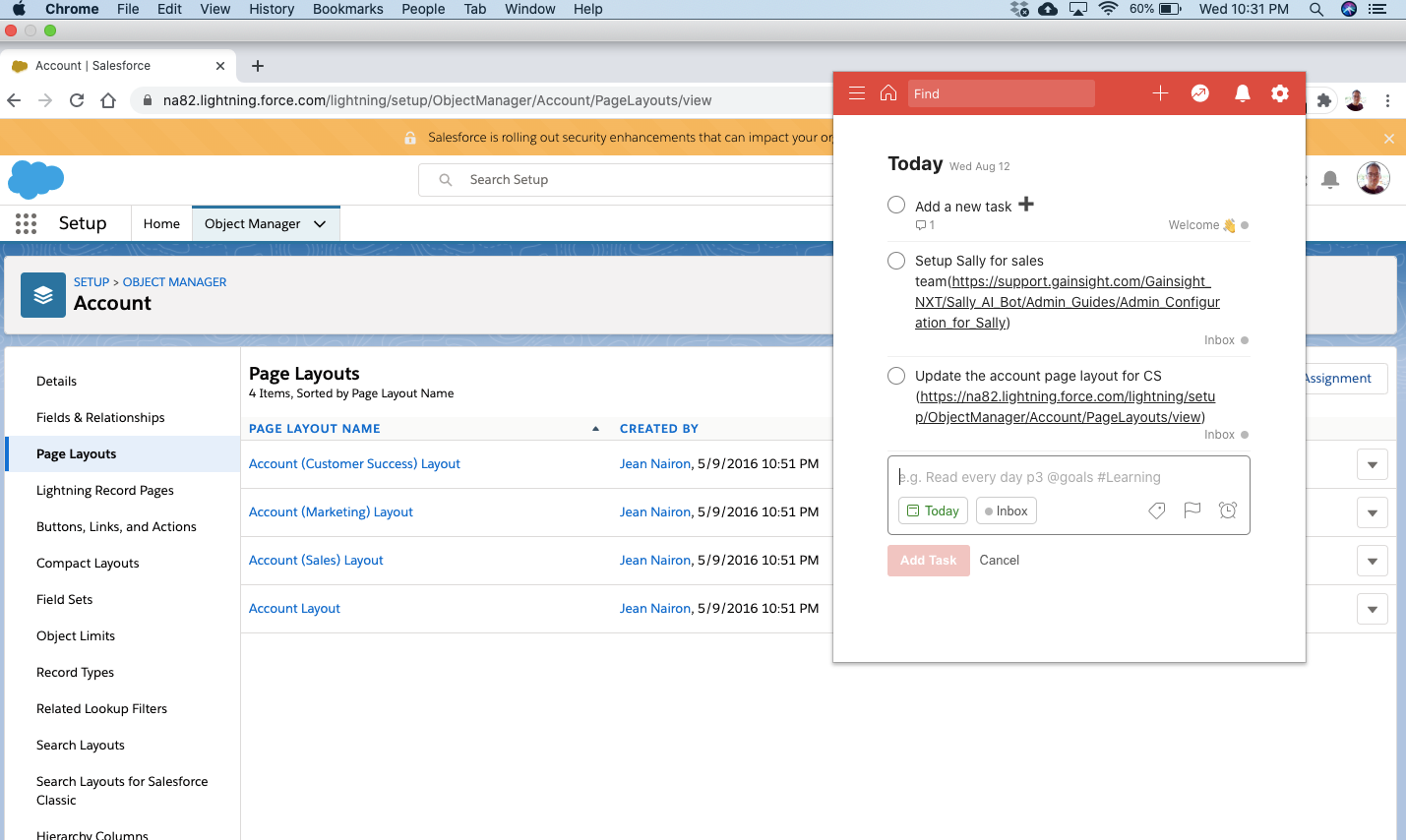
Task: Open the Object Manager tab dropdown chevron
Action: pos(320,224)
